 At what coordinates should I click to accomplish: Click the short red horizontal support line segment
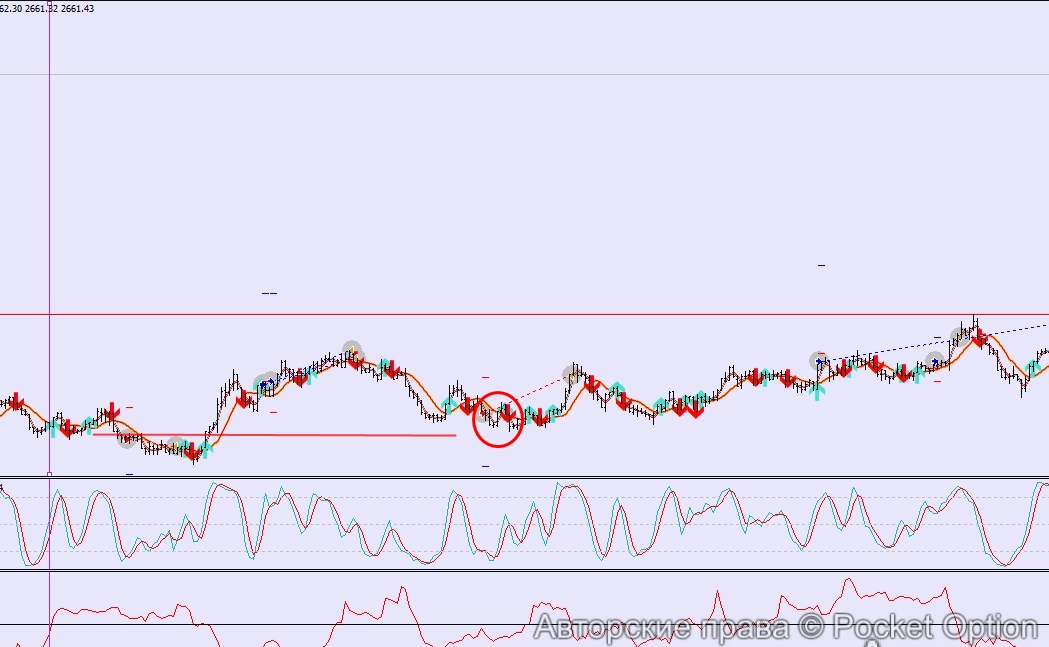point(300,435)
